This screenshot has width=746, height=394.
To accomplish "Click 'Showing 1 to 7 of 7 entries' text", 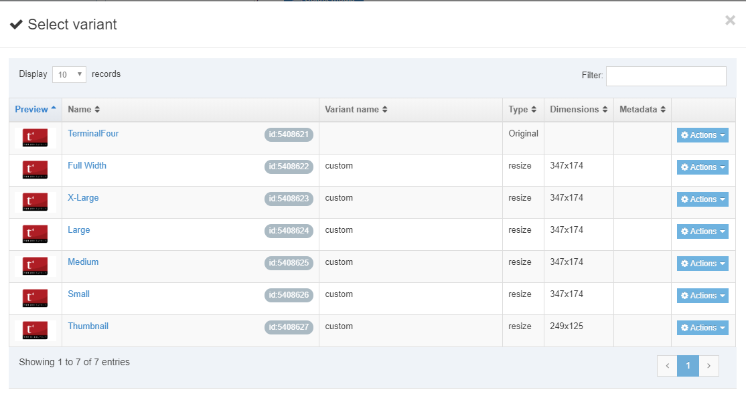I will click(74, 362).
